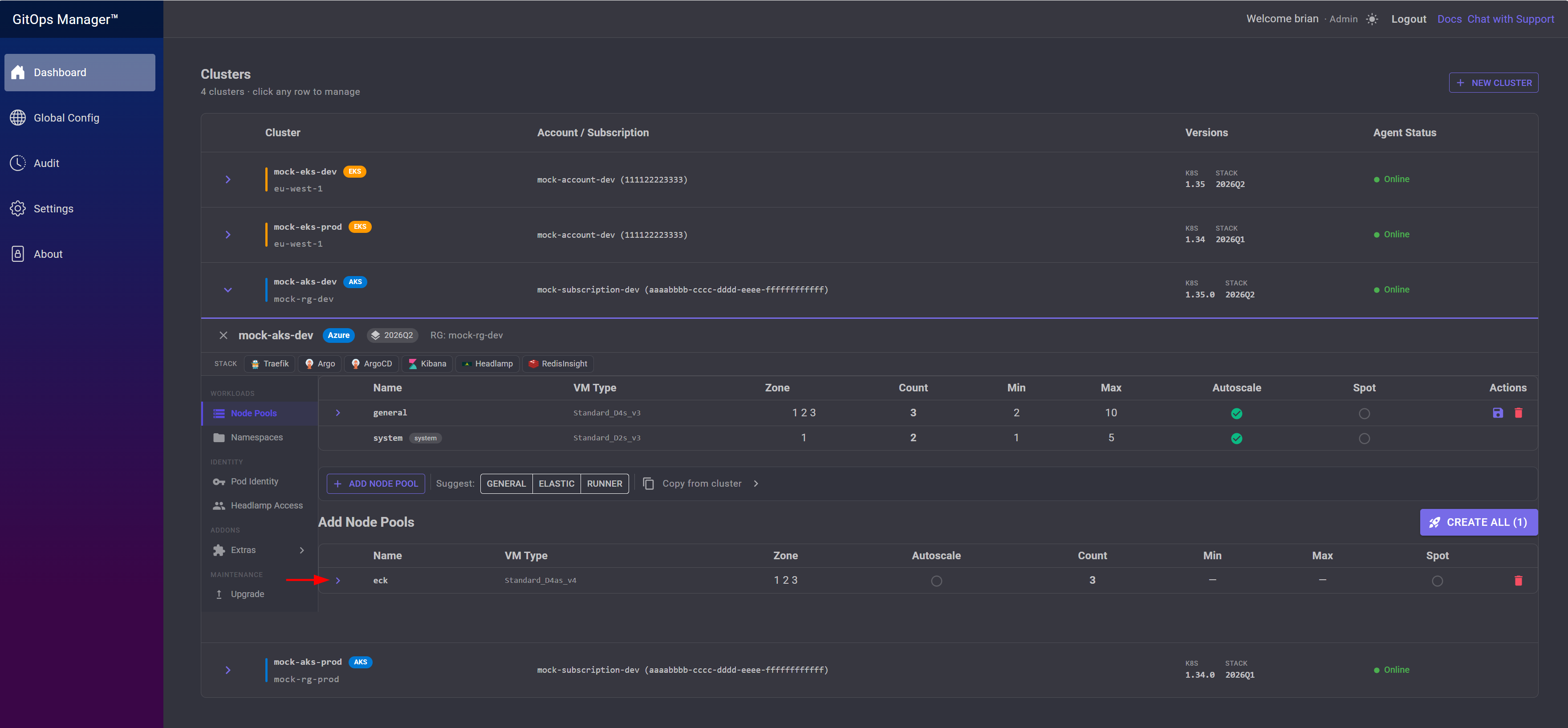Viewport: 1568px width, 728px height.
Task: Suggest a RUNNER node pool
Action: [x=605, y=484]
